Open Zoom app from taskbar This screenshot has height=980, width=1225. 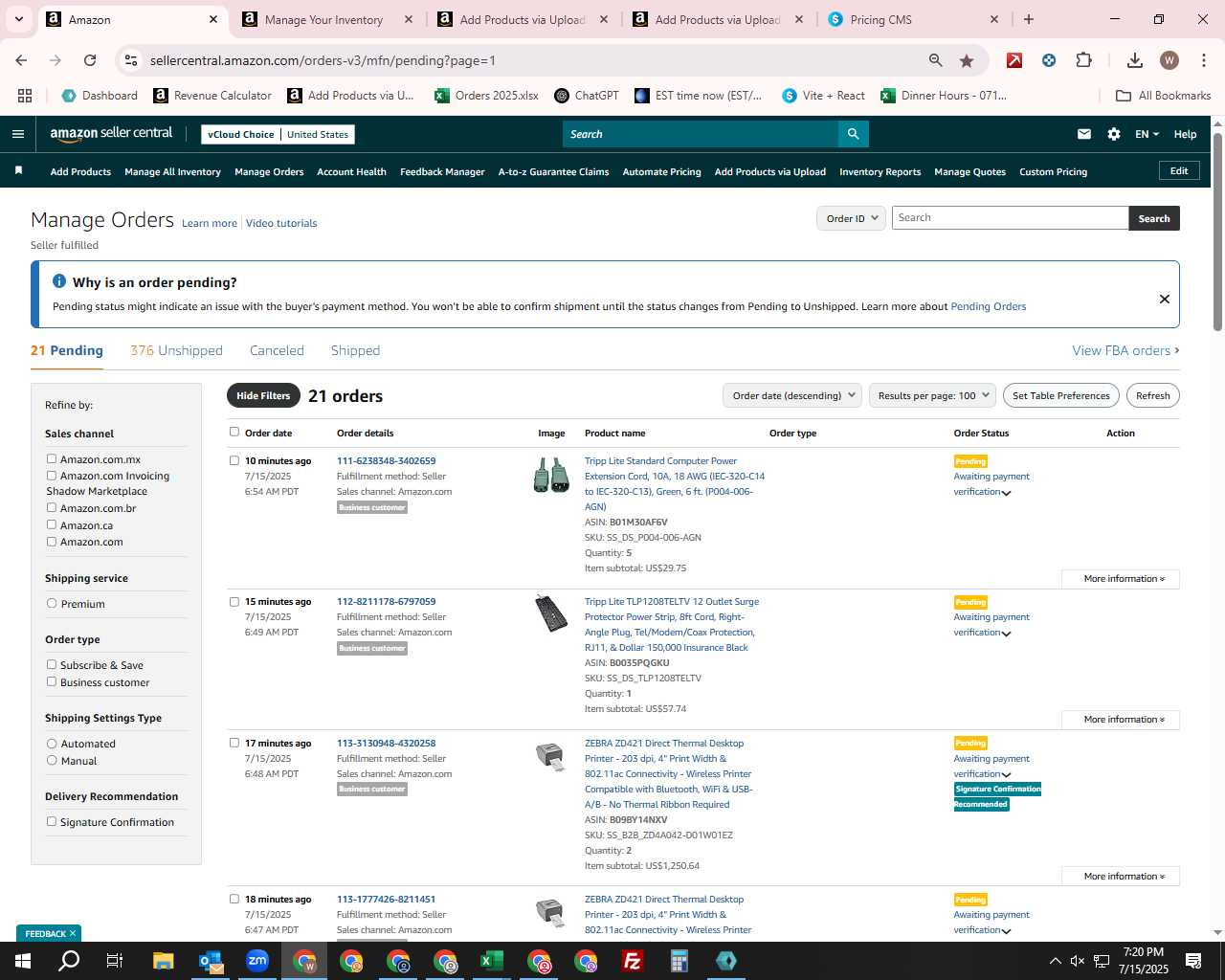pyautogui.click(x=257, y=961)
